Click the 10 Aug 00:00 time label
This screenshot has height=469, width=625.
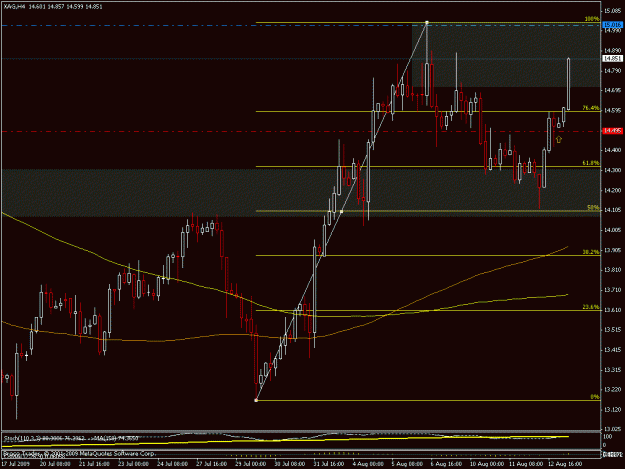coord(487,464)
